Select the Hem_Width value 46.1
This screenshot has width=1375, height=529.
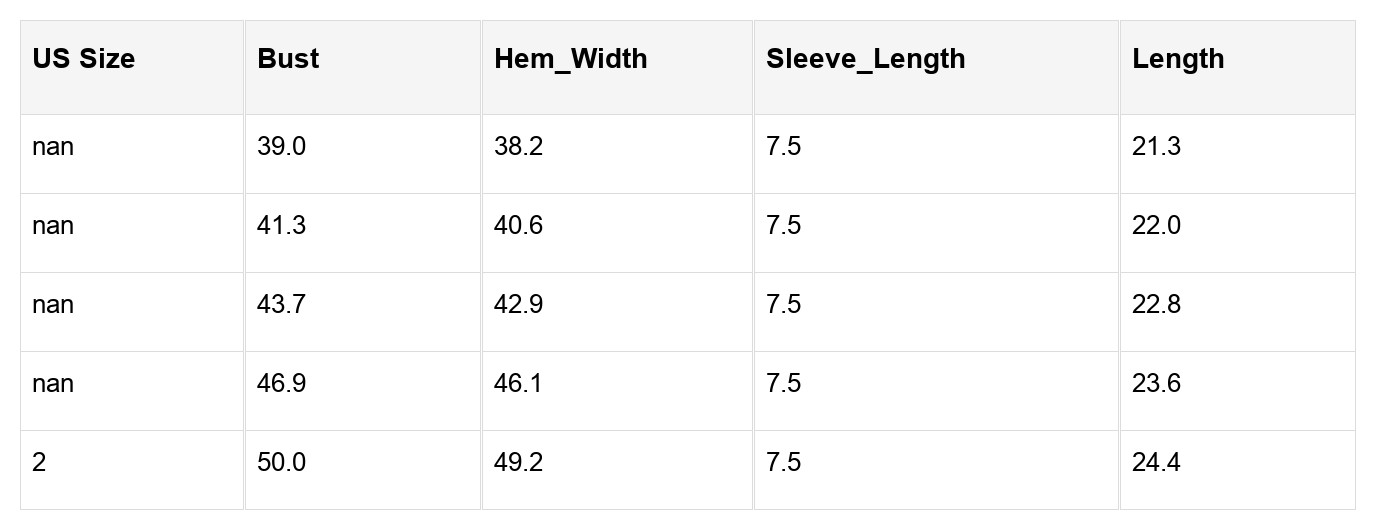pyautogui.click(x=518, y=384)
